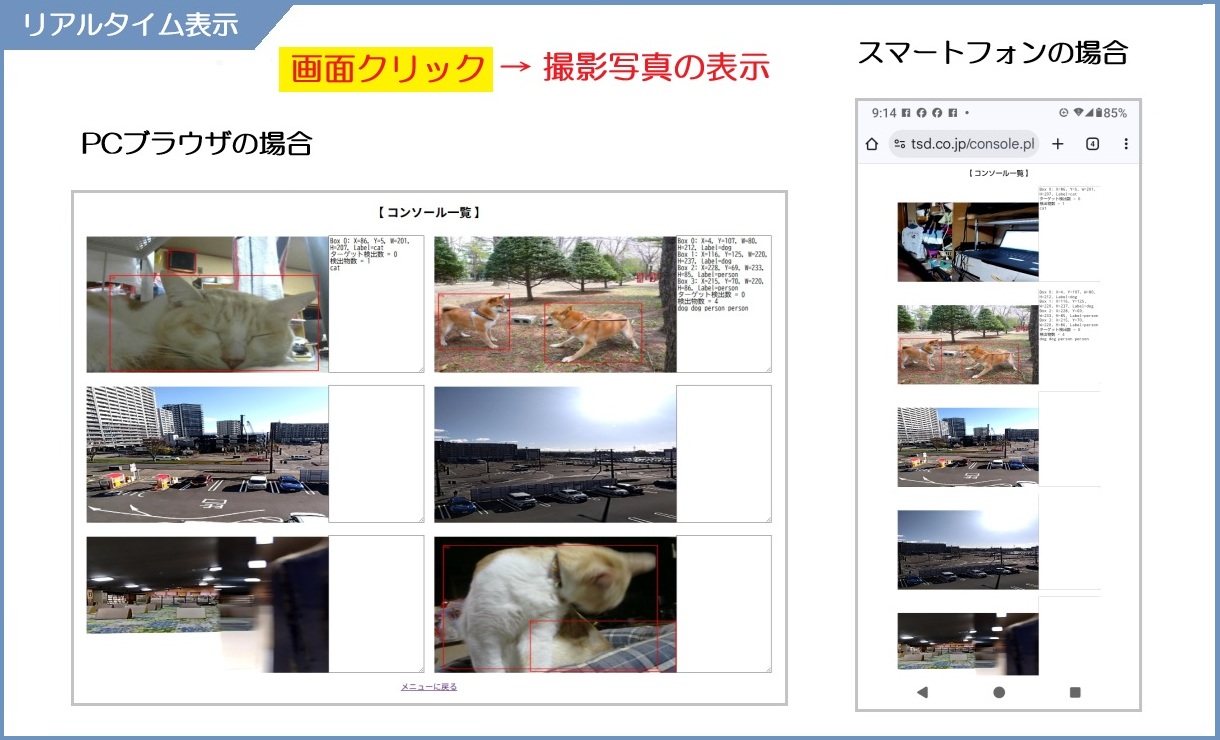The width and height of the screenshot is (1220, 740).
Task: Click the white cat grooming photo on PC
Action: coord(555,604)
